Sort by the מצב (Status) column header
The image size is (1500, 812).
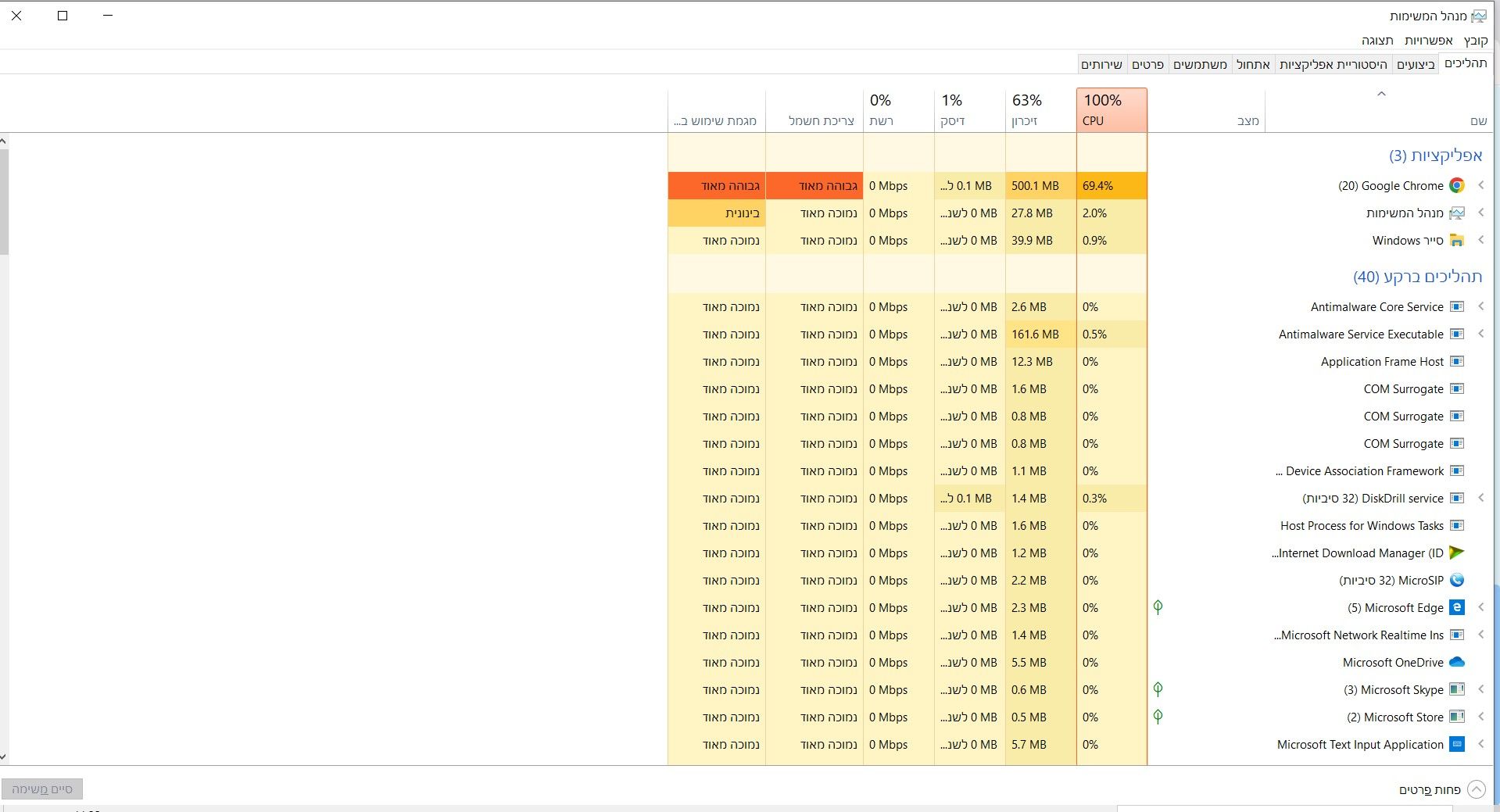point(1206,109)
